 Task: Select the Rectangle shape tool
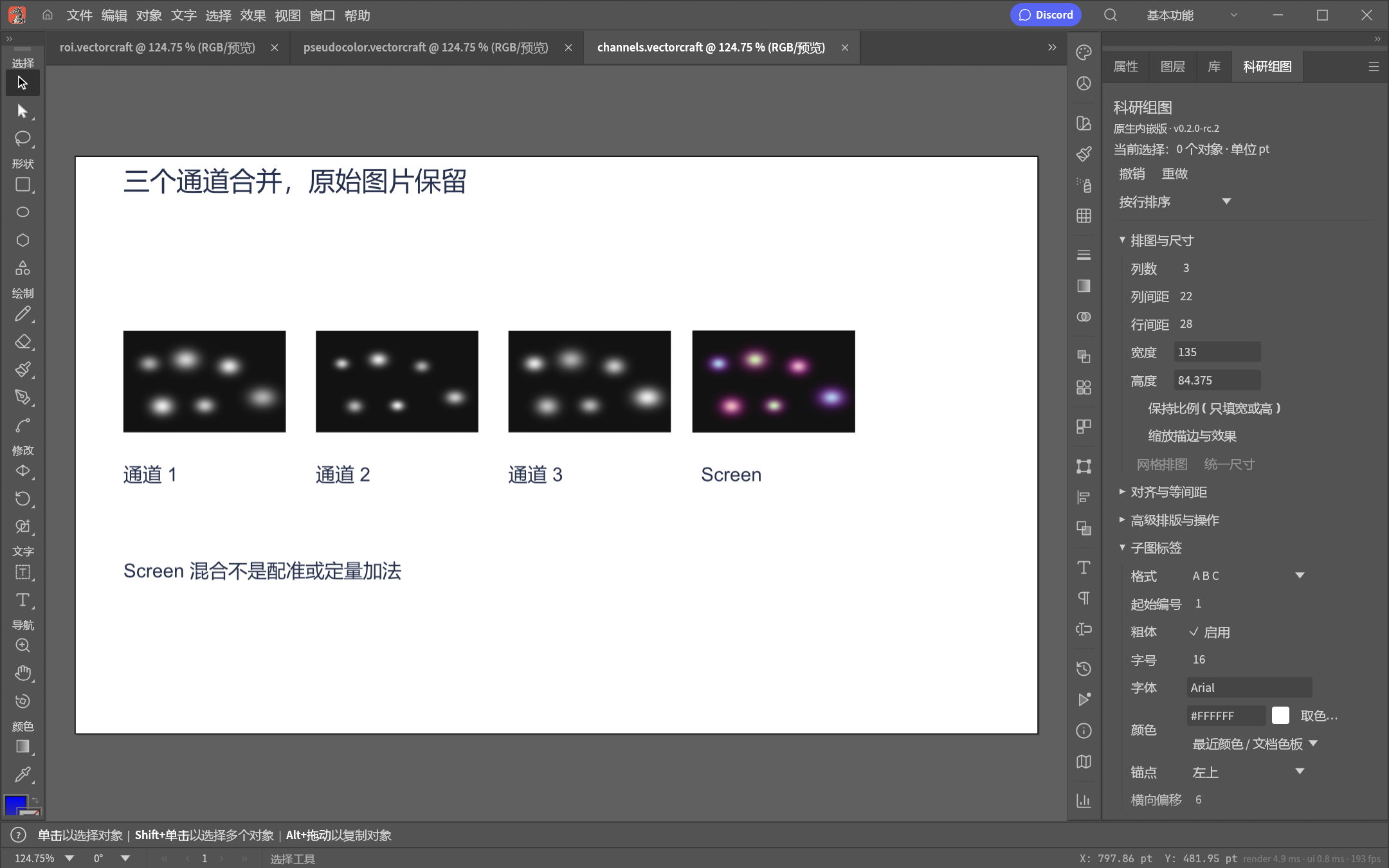(x=23, y=185)
